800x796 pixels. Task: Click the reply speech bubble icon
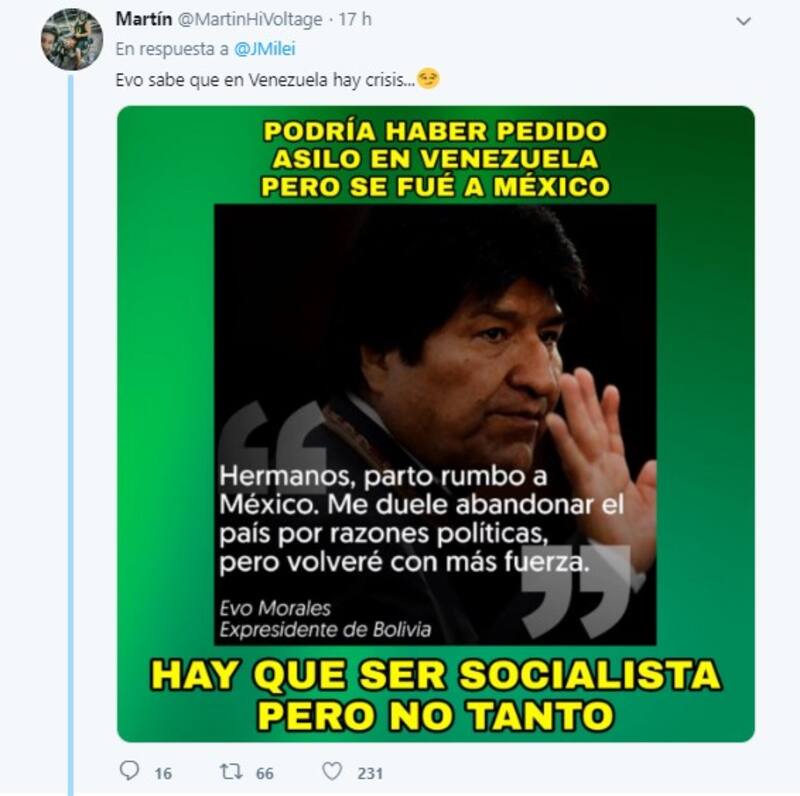click(129, 770)
